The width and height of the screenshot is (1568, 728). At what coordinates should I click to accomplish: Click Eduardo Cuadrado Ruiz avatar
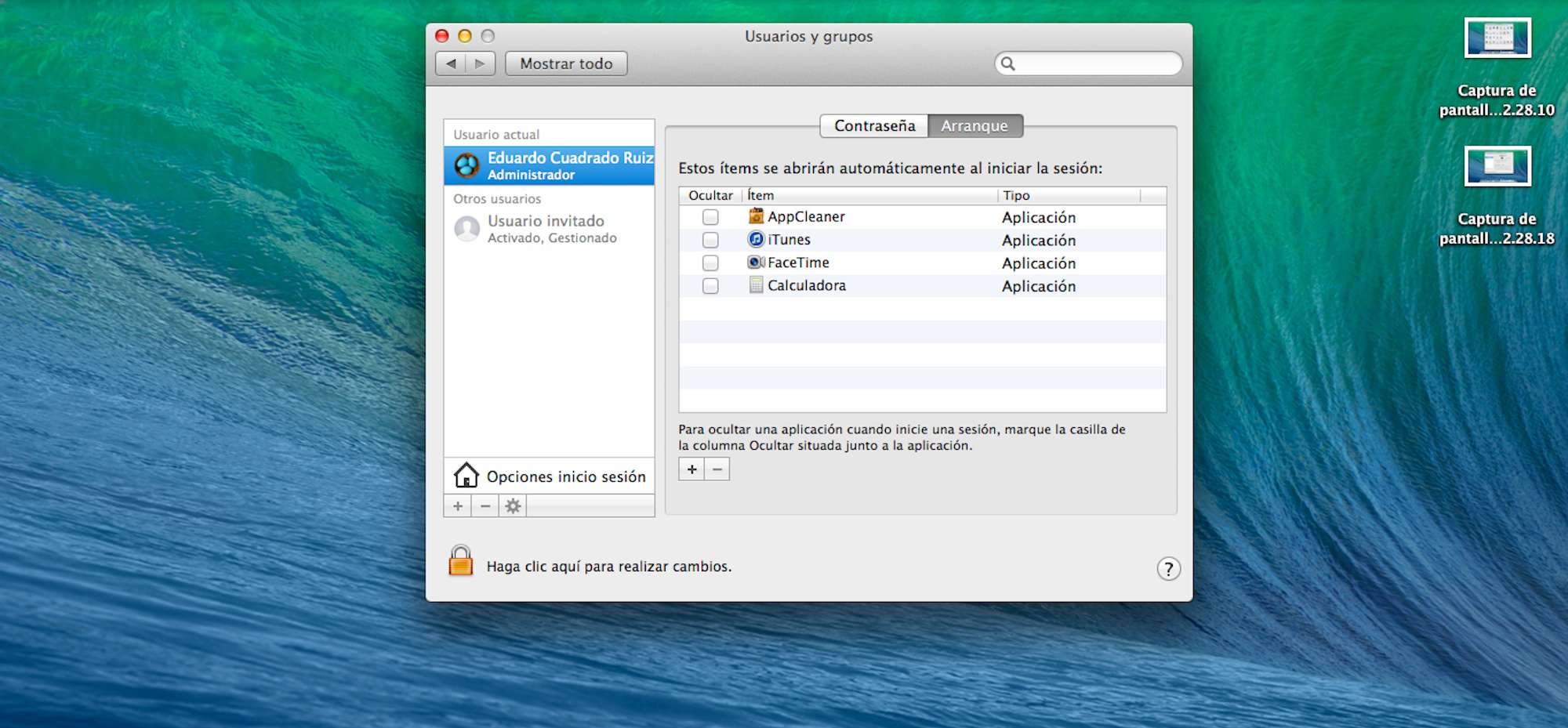coord(466,165)
